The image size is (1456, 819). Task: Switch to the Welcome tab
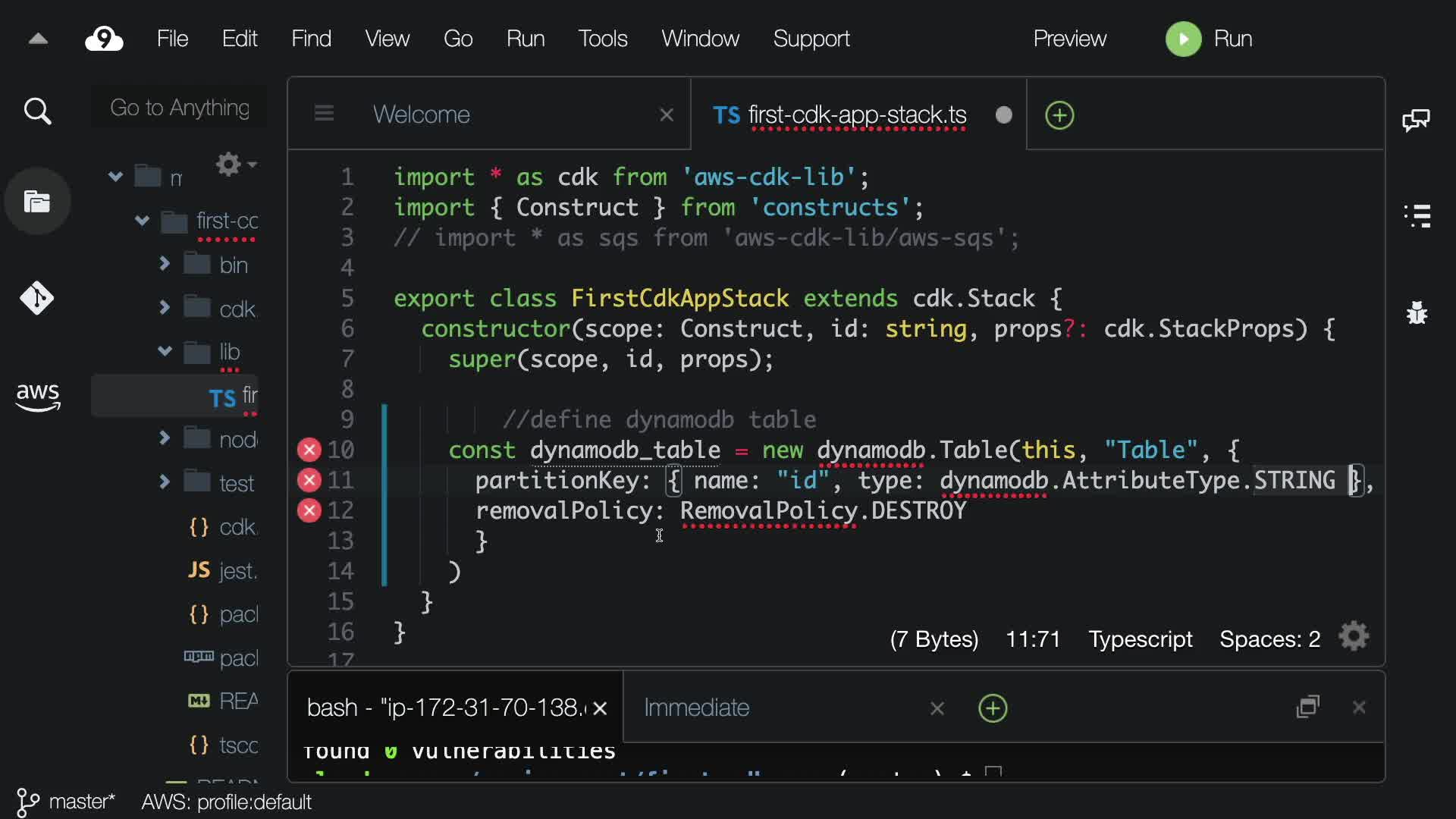click(422, 115)
